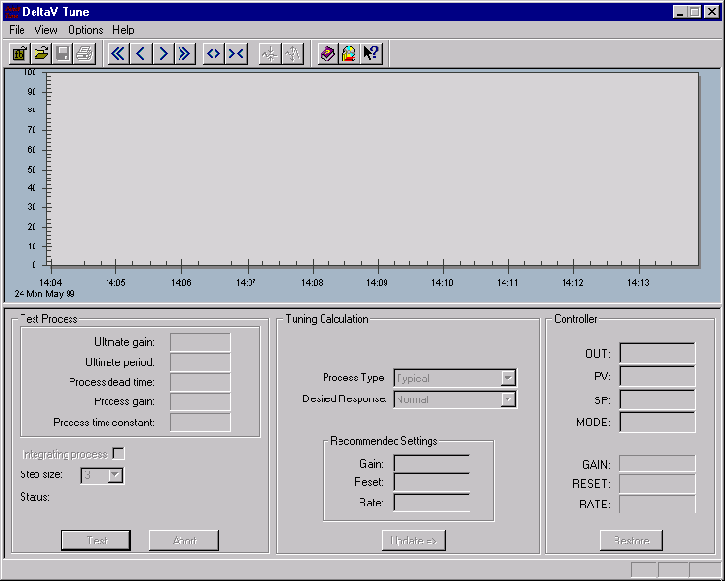Image resolution: width=725 pixels, height=581 pixels.
Task: Open the Options menu
Action: [x=86, y=30]
